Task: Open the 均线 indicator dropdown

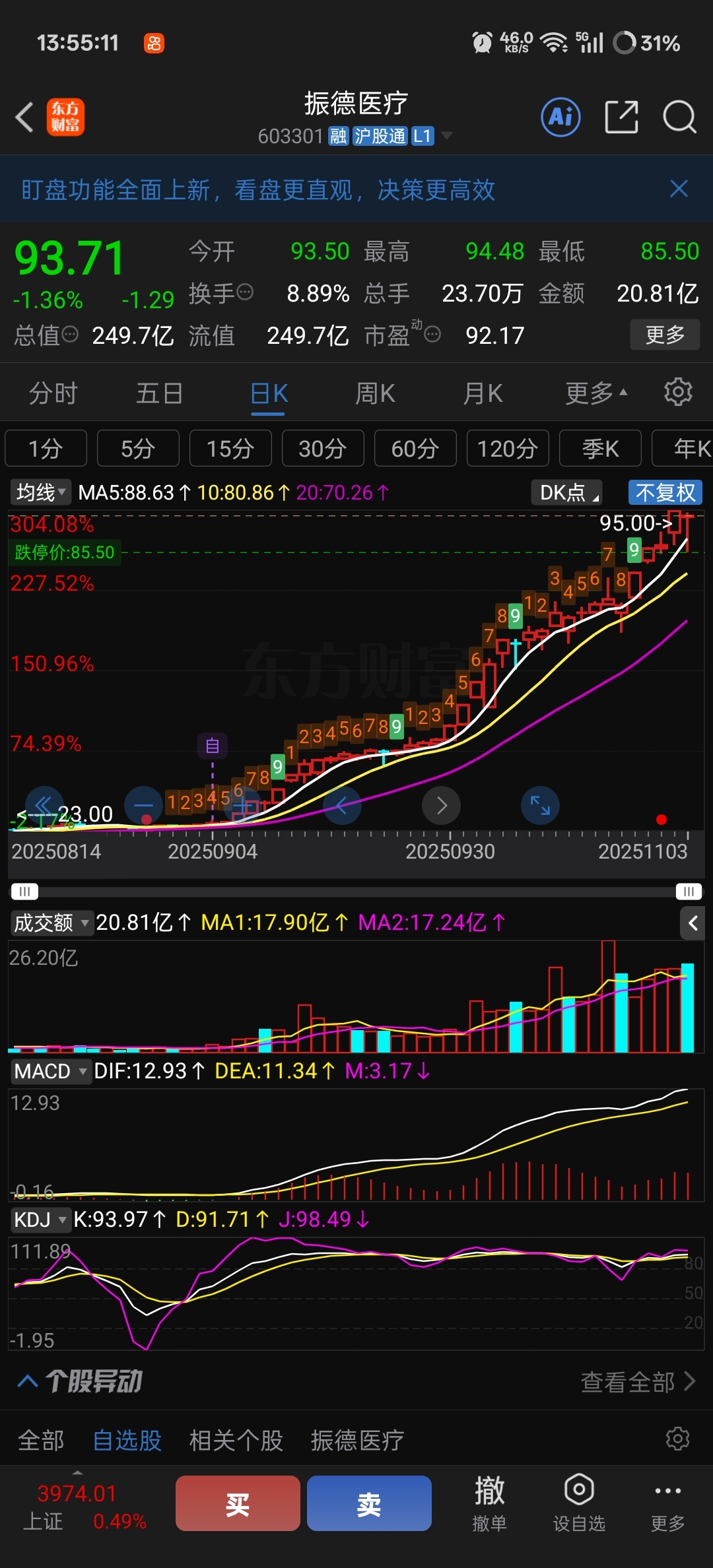Action: [x=40, y=492]
